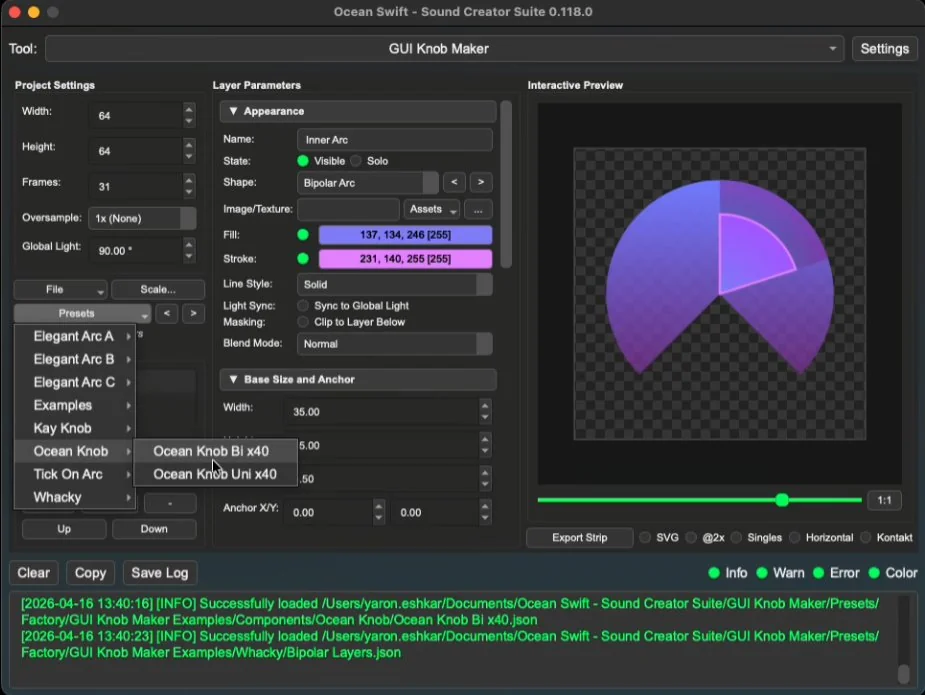Adjust the base Width stepper
Screen dimensions: 925x695
[x=485, y=411]
